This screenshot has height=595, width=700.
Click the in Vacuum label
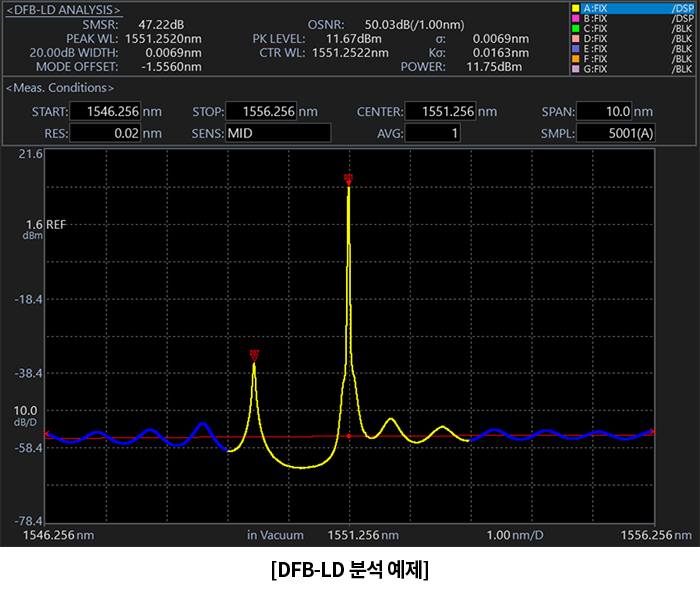point(275,535)
